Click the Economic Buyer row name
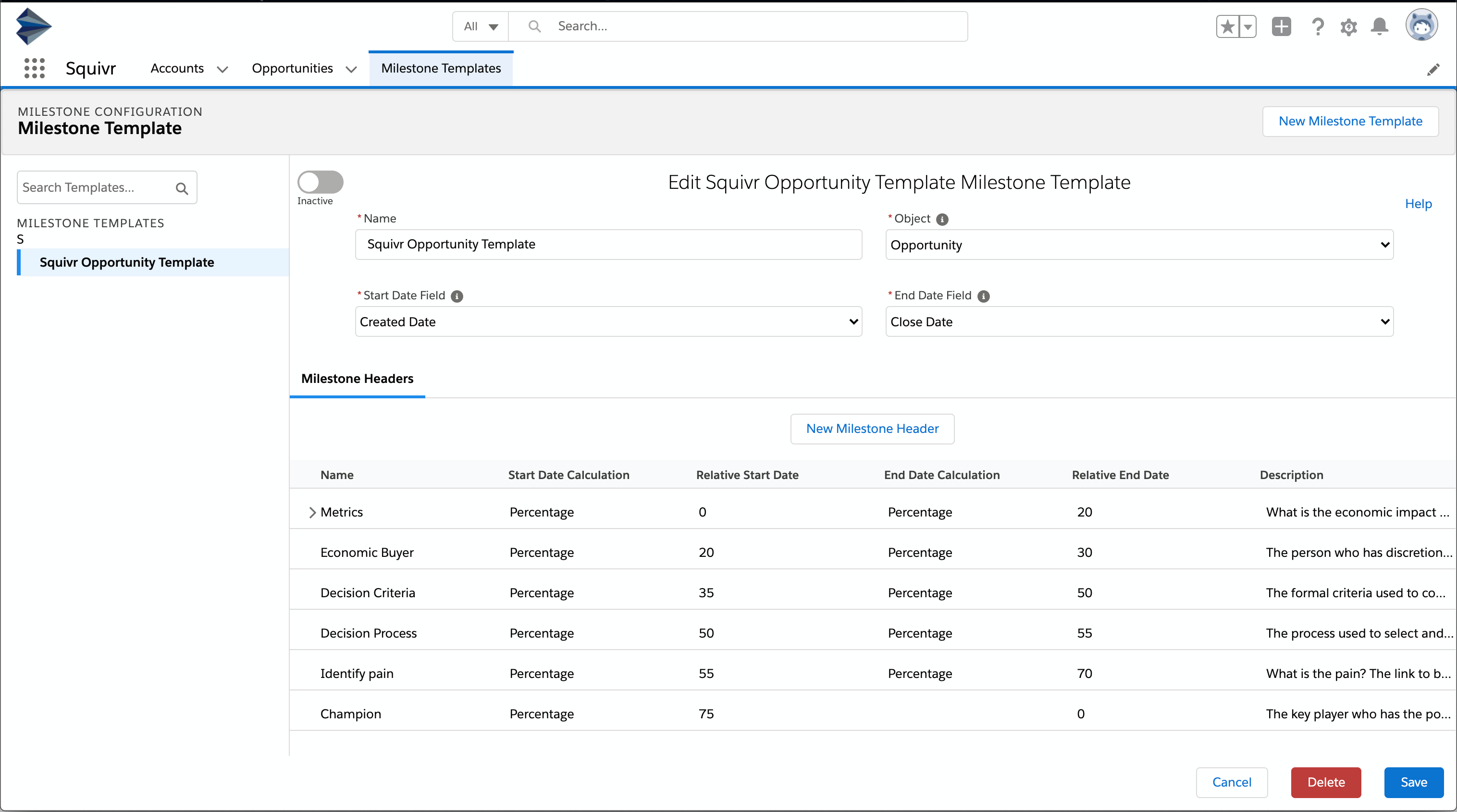Screen dimensions: 1457x812 [367, 553]
